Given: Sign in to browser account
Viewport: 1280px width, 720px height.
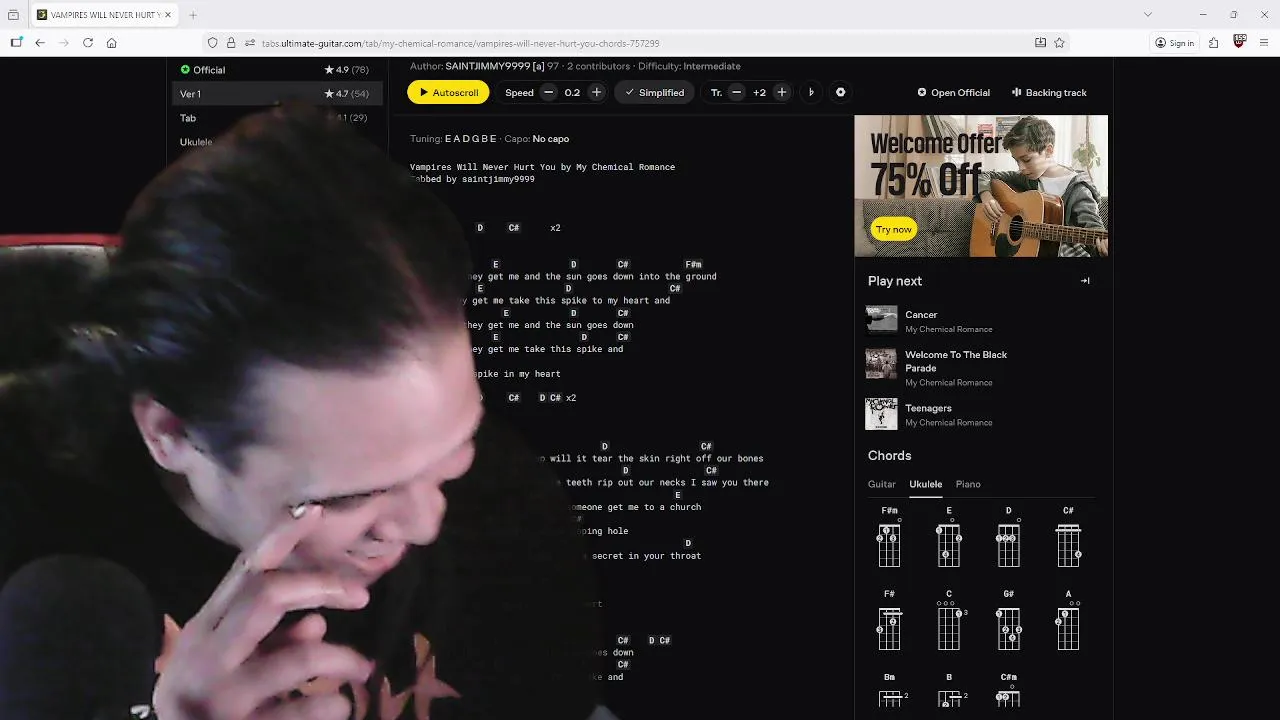Looking at the screenshot, I should tap(1174, 43).
